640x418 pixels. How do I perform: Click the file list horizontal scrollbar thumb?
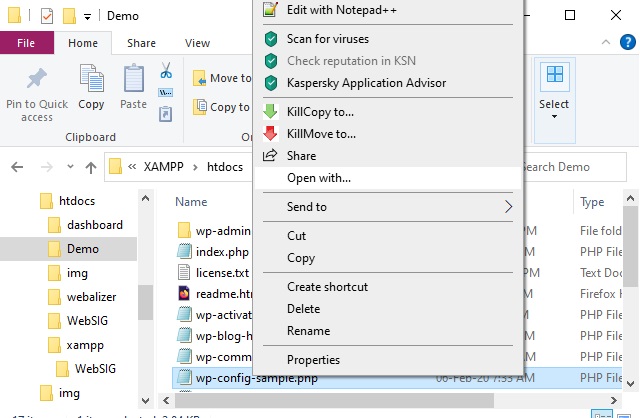click(x=334, y=400)
